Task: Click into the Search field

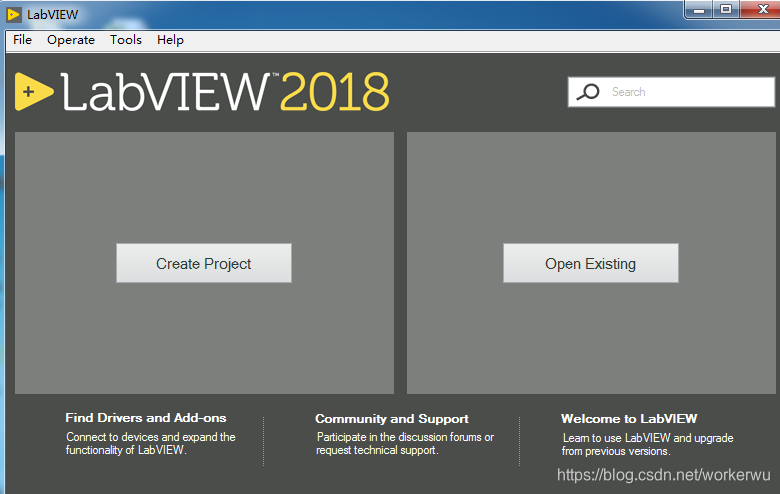Action: click(671, 92)
